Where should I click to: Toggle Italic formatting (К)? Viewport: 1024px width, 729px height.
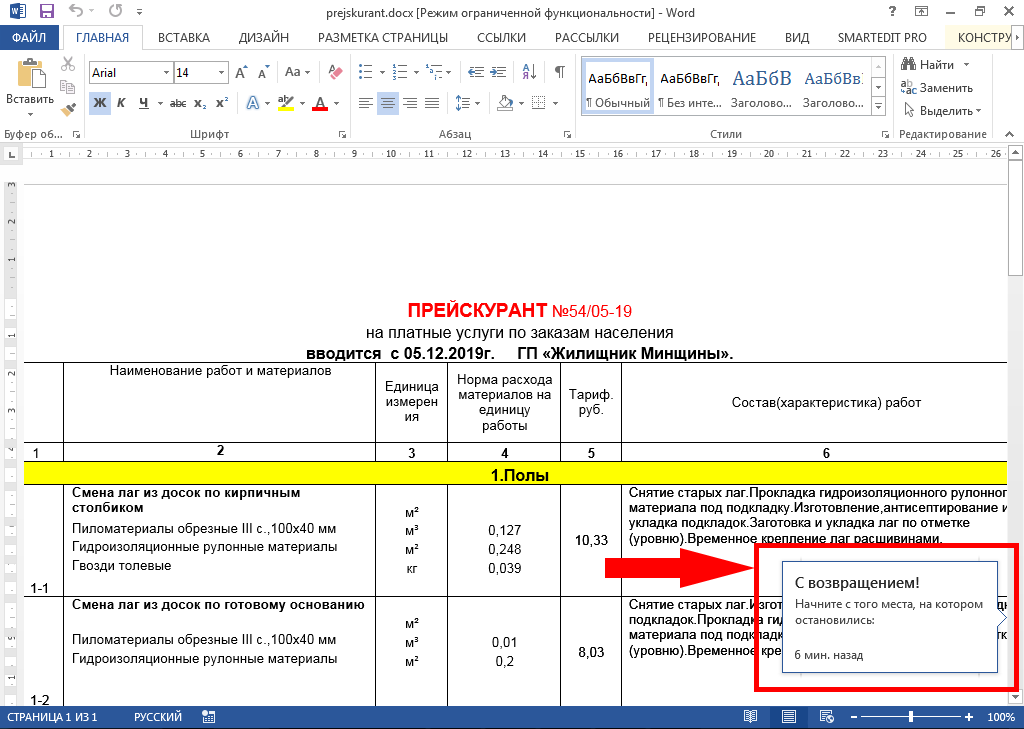121,103
